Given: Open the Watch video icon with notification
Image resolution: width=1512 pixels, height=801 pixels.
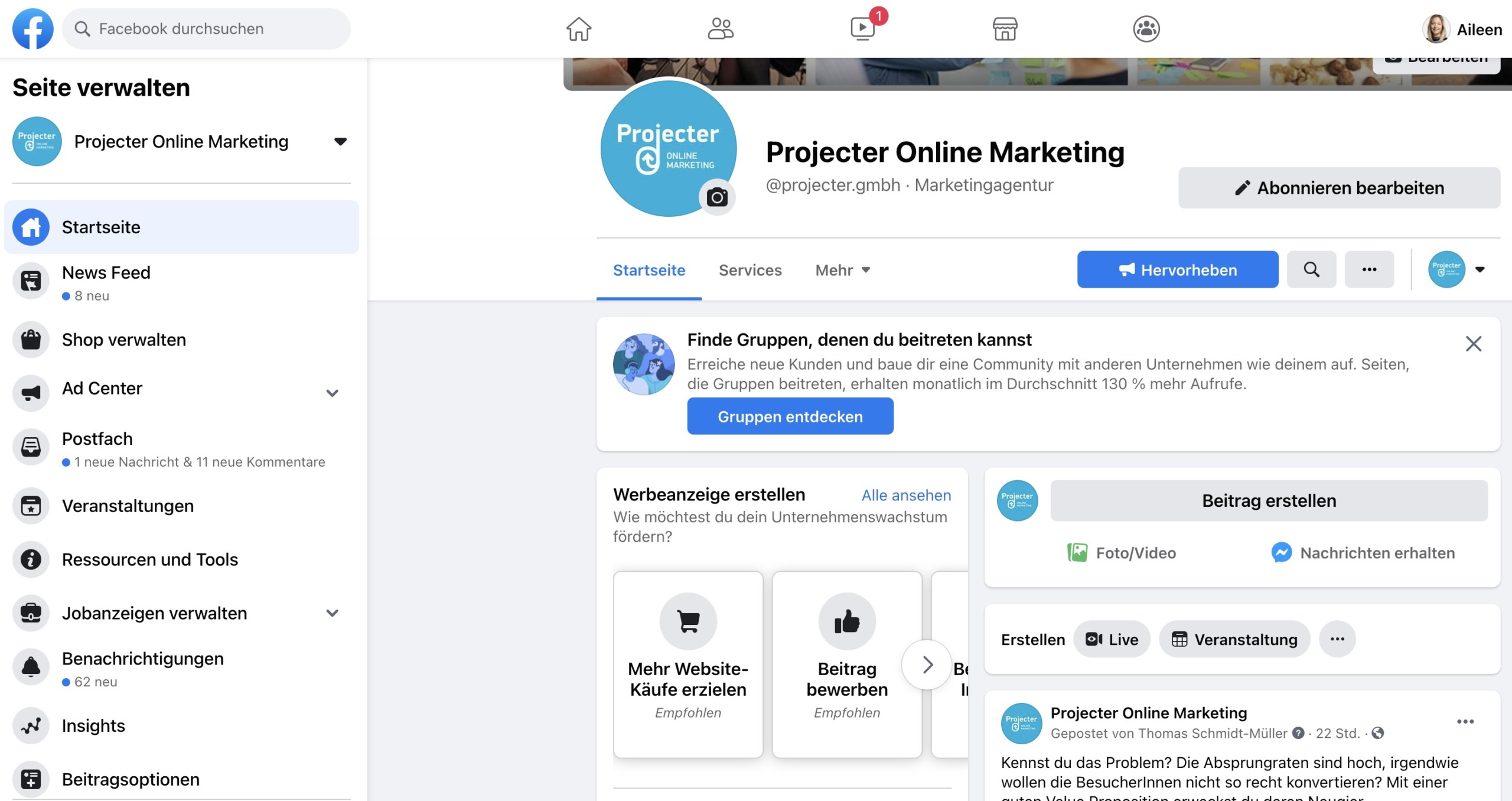Looking at the screenshot, I should coord(863,28).
